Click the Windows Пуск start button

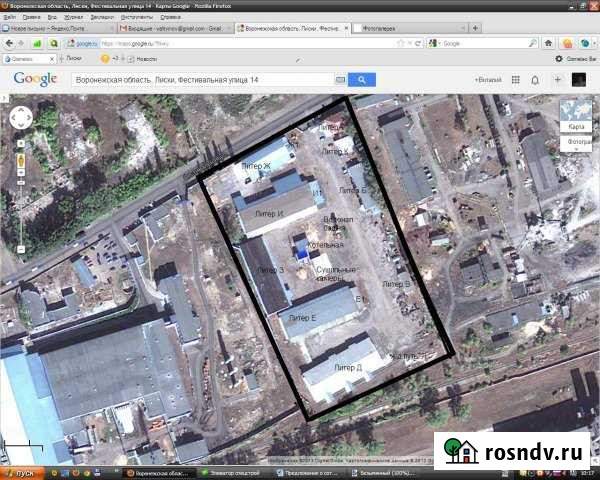pos(21,471)
